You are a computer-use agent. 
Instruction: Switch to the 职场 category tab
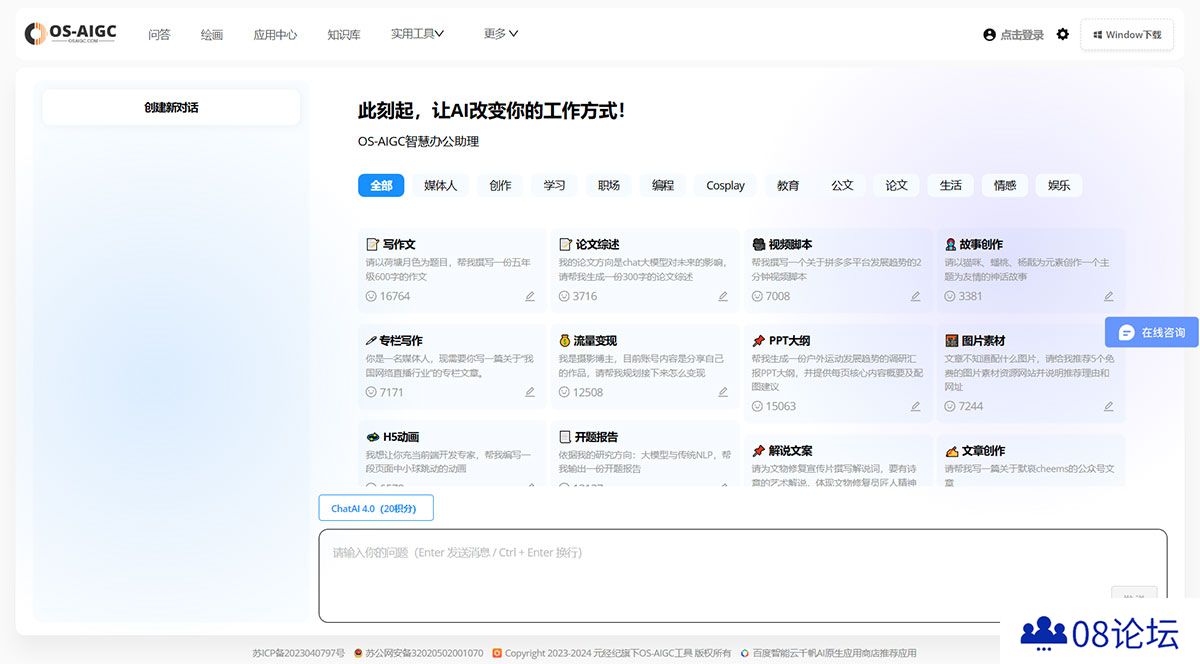(x=609, y=185)
